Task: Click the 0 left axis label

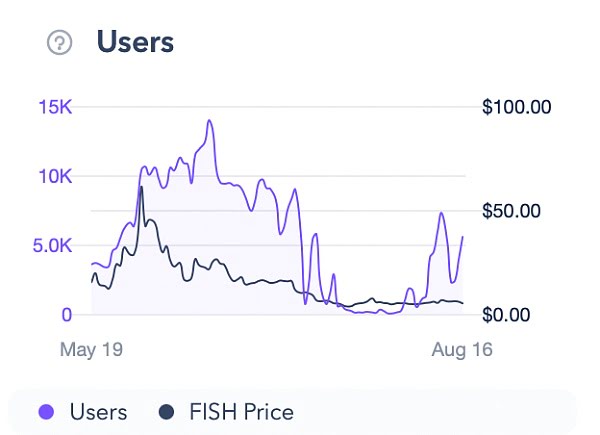Action: point(66,315)
